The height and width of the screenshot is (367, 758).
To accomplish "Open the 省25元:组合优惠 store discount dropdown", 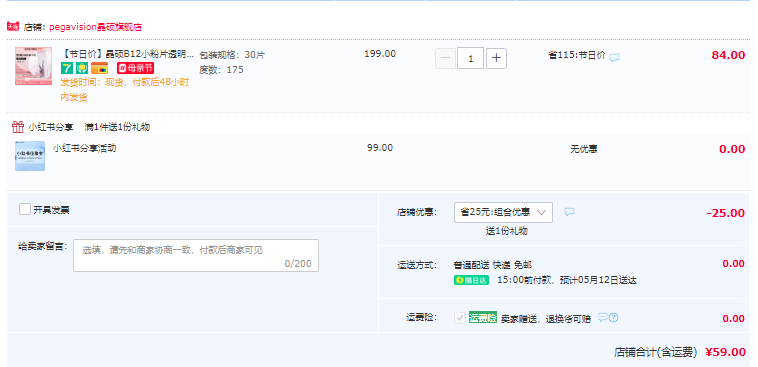I will tap(503, 212).
